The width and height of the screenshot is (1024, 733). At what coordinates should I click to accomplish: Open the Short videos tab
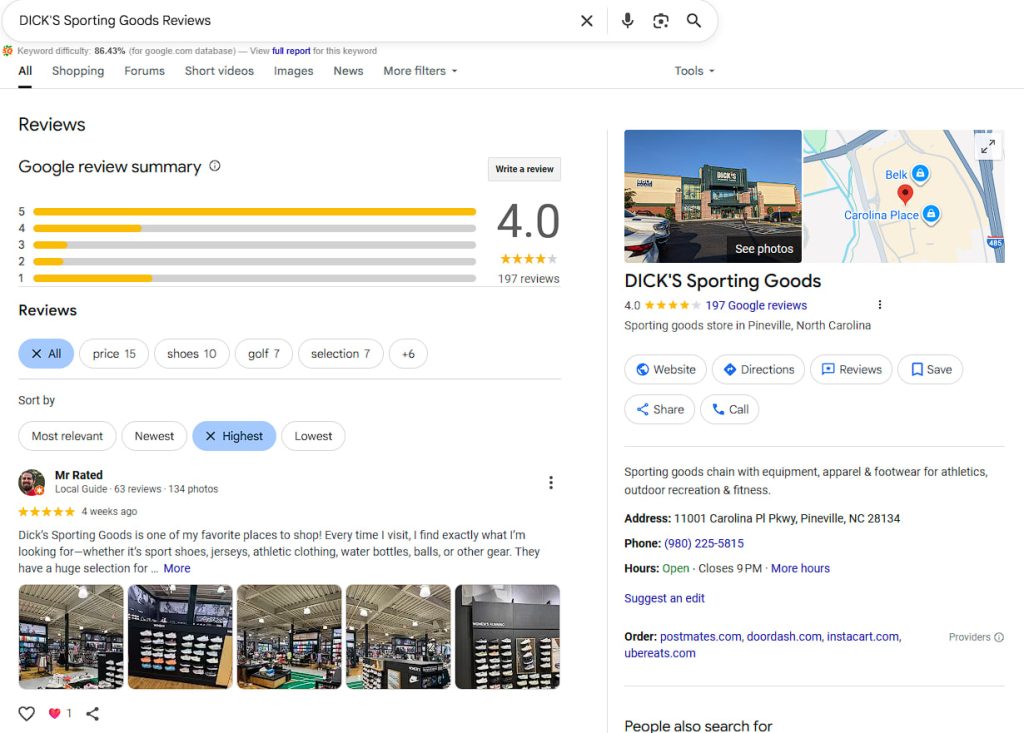[x=219, y=71]
